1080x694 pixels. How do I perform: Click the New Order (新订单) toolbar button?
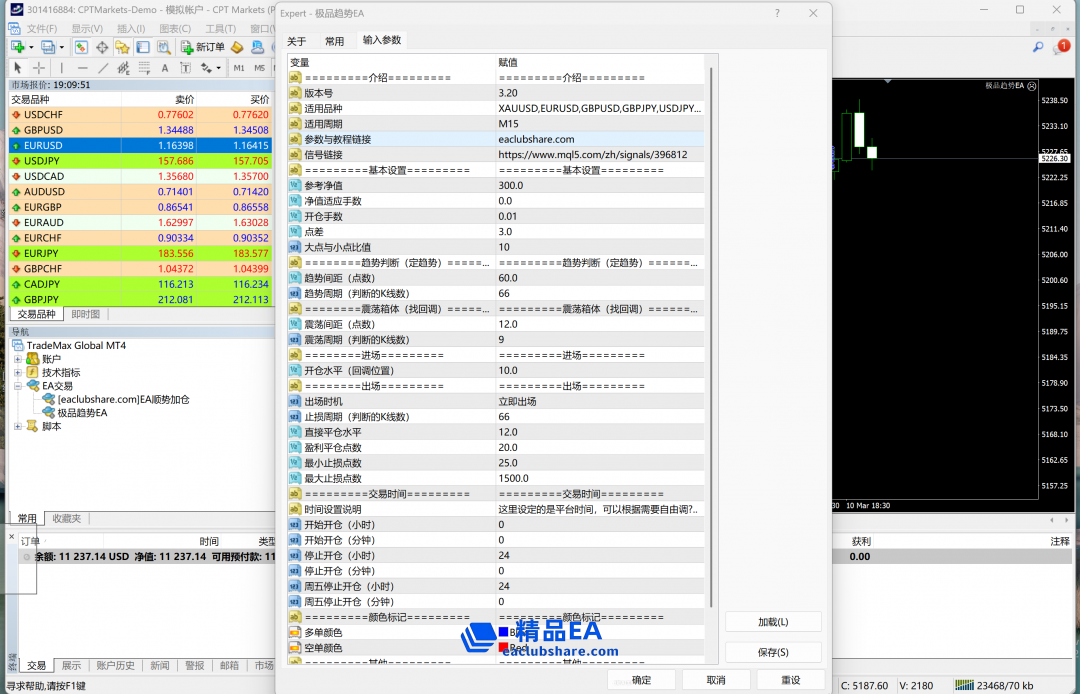(203, 47)
